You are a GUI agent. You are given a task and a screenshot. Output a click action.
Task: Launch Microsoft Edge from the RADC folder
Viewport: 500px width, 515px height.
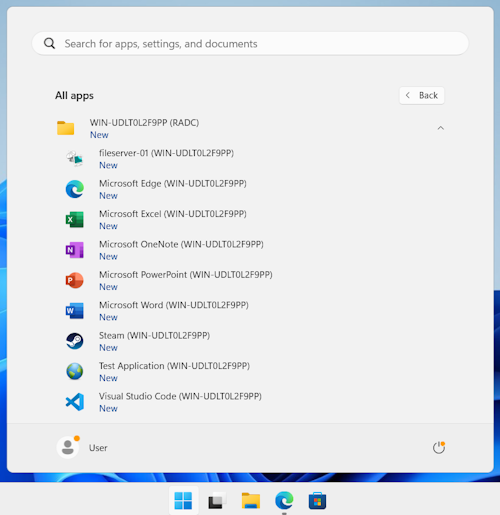tap(74, 189)
